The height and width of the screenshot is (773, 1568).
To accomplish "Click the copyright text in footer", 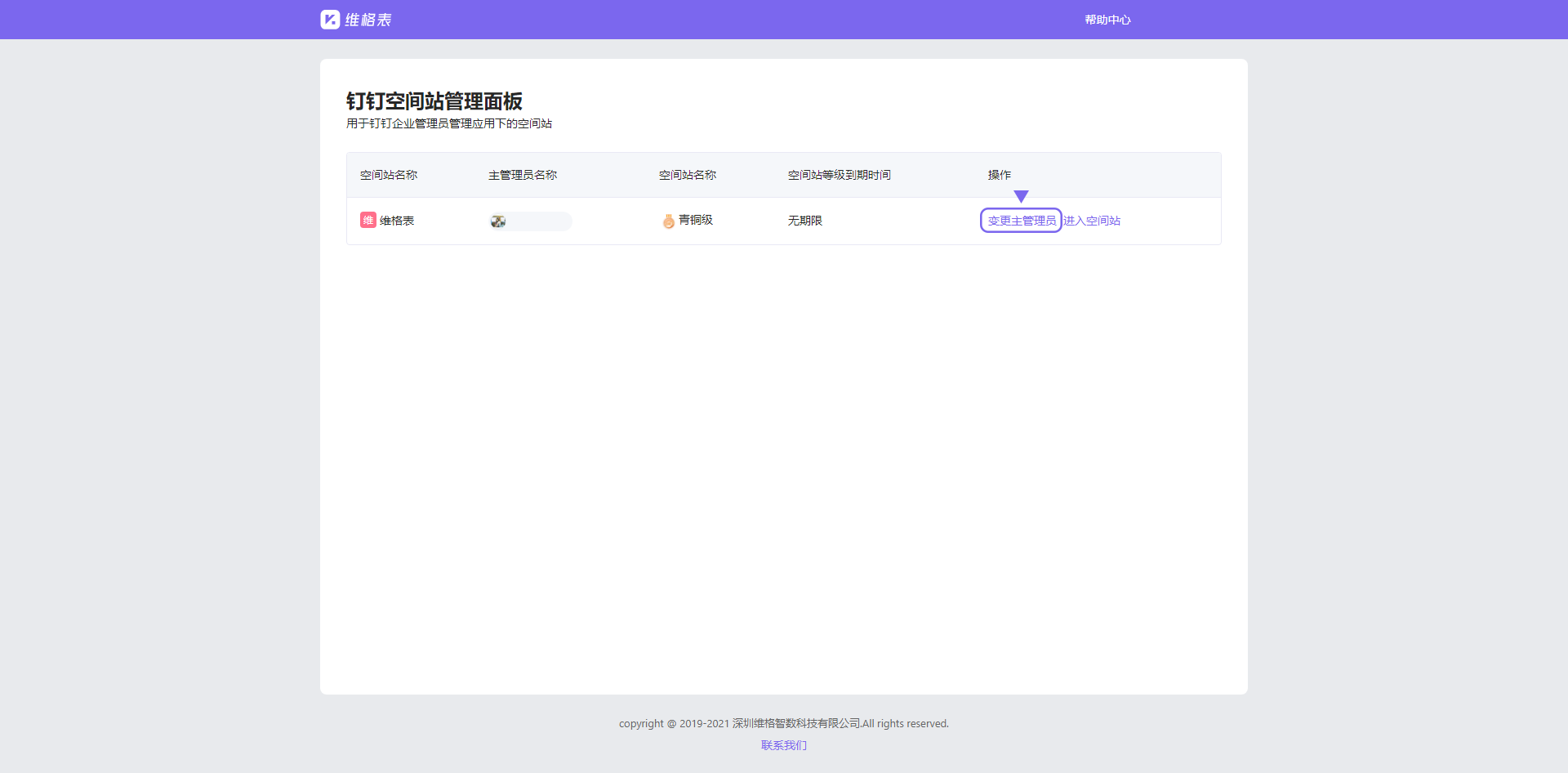I will (x=783, y=724).
